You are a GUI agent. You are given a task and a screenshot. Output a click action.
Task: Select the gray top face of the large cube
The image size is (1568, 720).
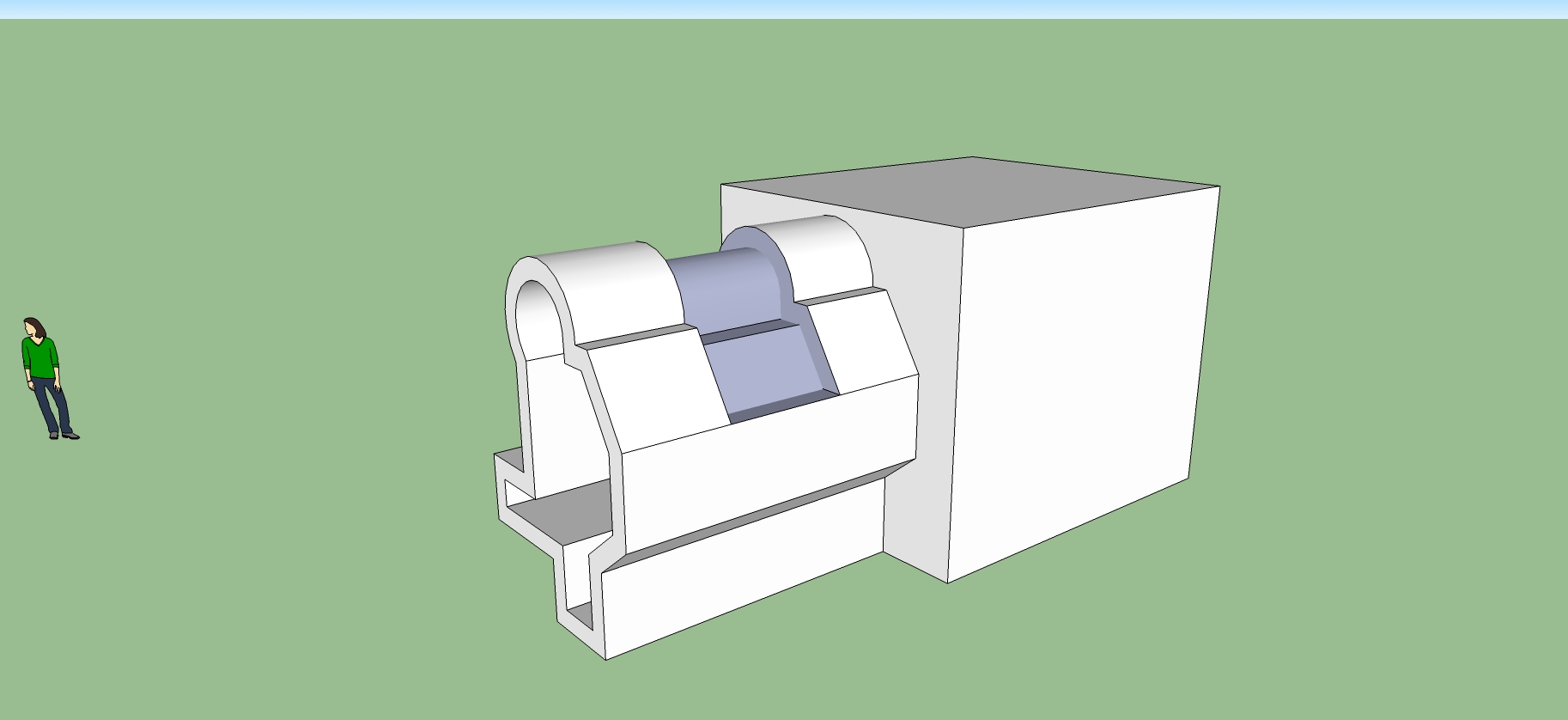tap(970, 191)
